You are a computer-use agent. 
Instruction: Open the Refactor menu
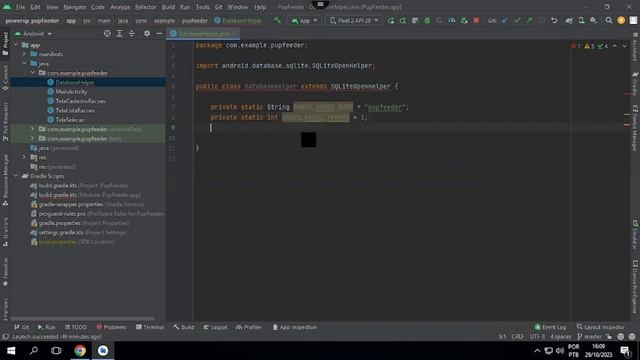click(x=146, y=7)
